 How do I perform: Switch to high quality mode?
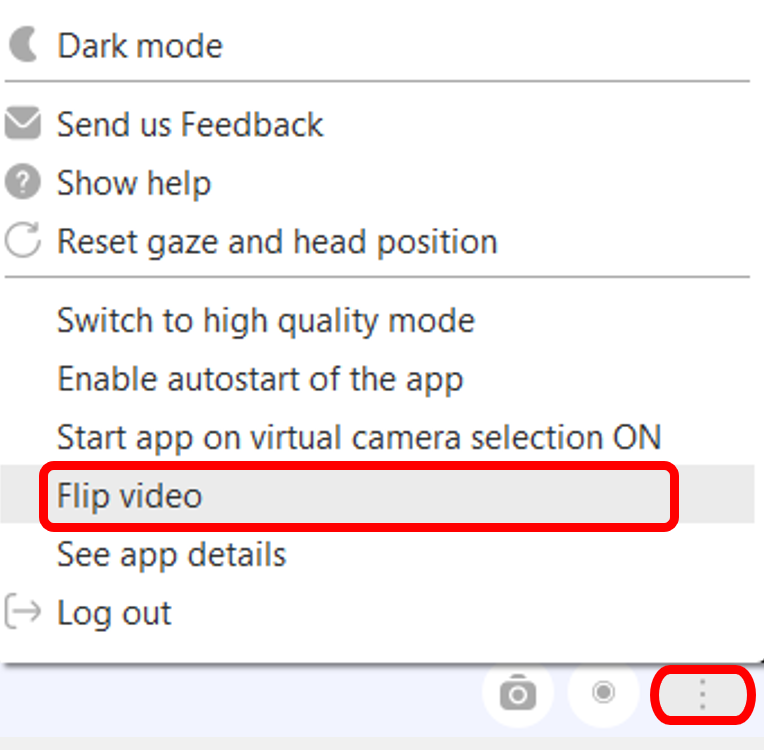[x=265, y=321]
